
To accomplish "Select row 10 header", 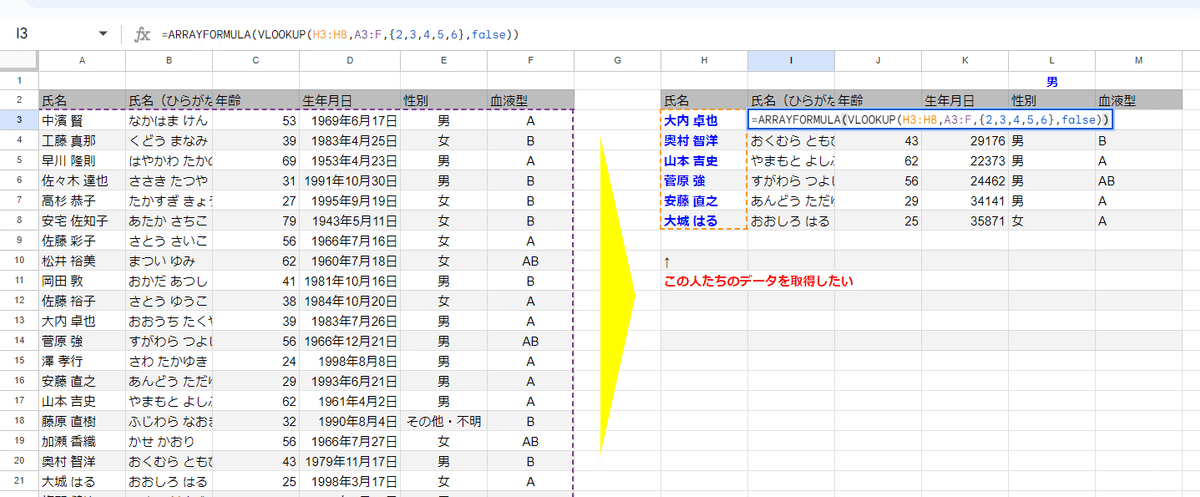I will coord(19,260).
